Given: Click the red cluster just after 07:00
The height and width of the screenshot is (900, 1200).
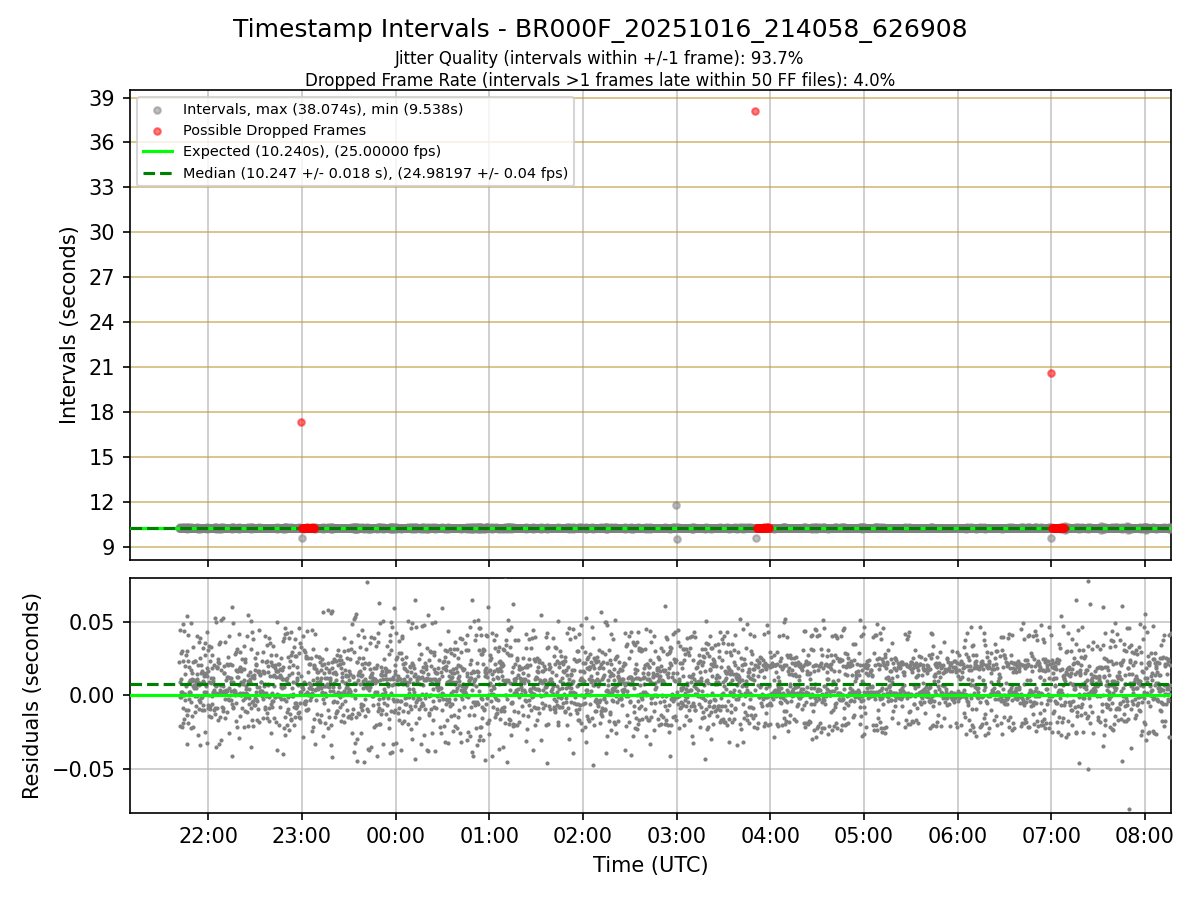Looking at the screenshot, I should (x=1058, y=528).
